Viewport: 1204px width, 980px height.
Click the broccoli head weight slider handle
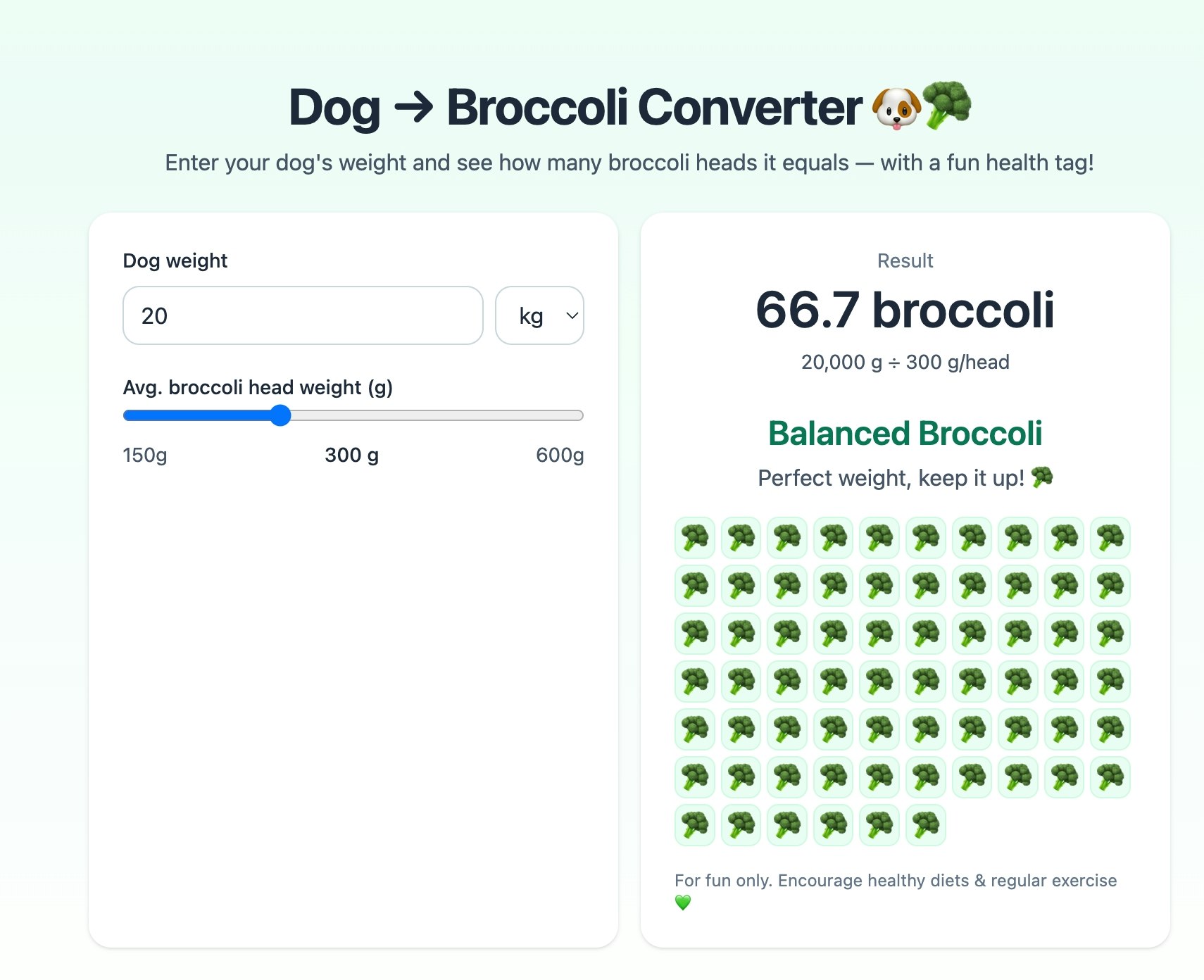click(x=281, y=416)
